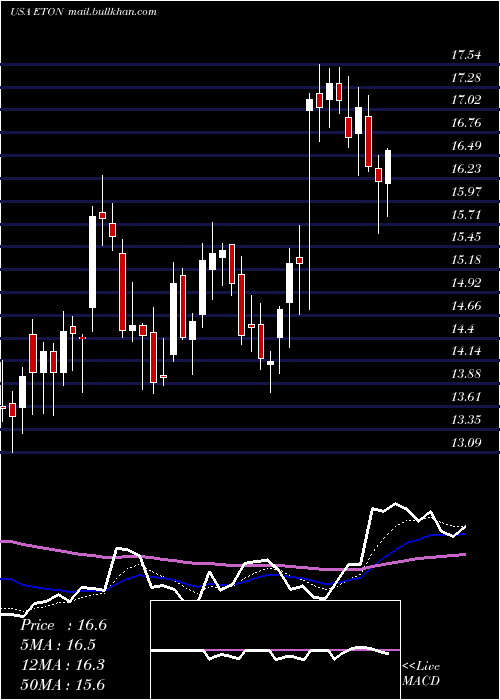500x700 pixels.
Task: Click the 17.02 price axis label
Action: pos(466,100)
